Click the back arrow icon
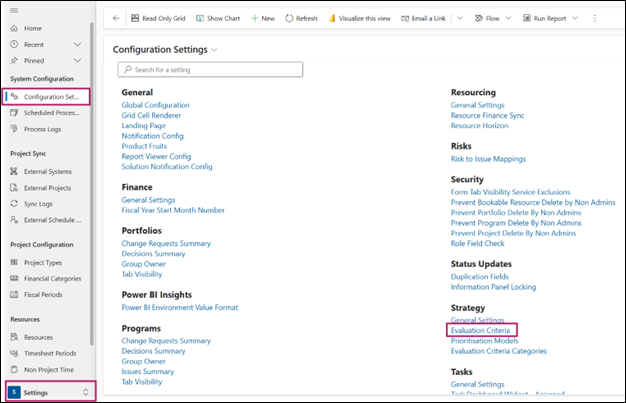The height and width of the screenshot is (403, 626). click(116, 18)
